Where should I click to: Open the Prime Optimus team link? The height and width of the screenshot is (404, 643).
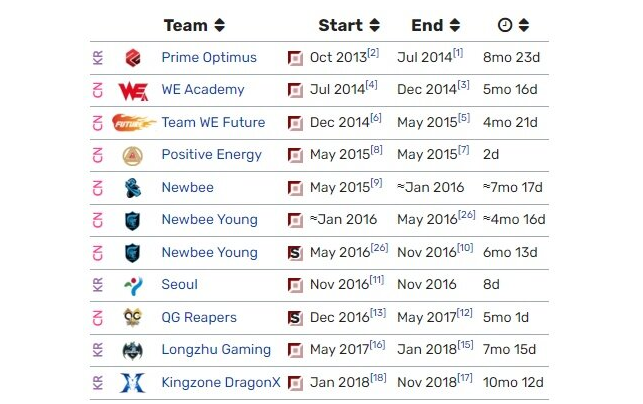tap(209, 57)
